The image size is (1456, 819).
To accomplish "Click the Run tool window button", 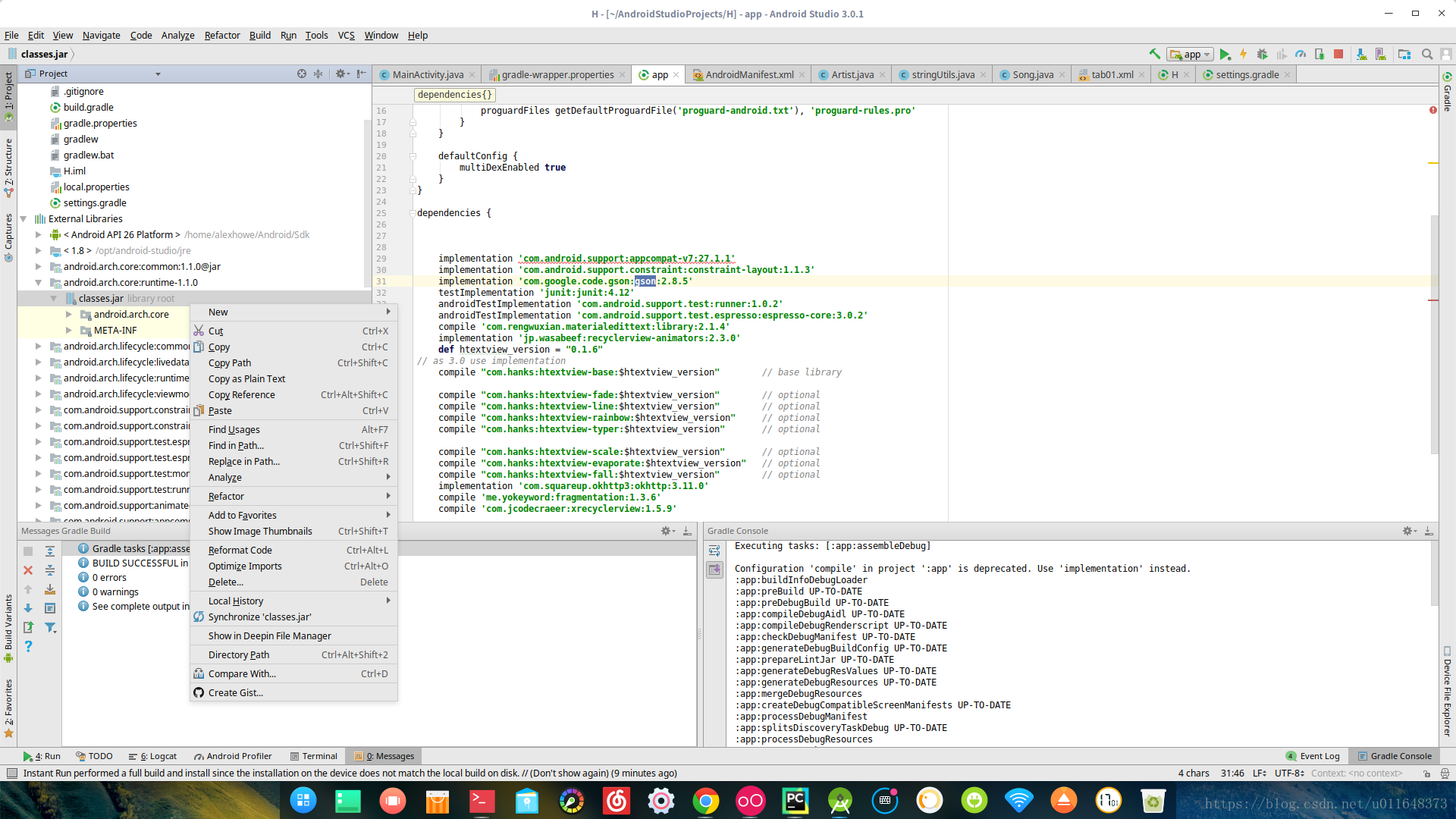I will [42, 756].
